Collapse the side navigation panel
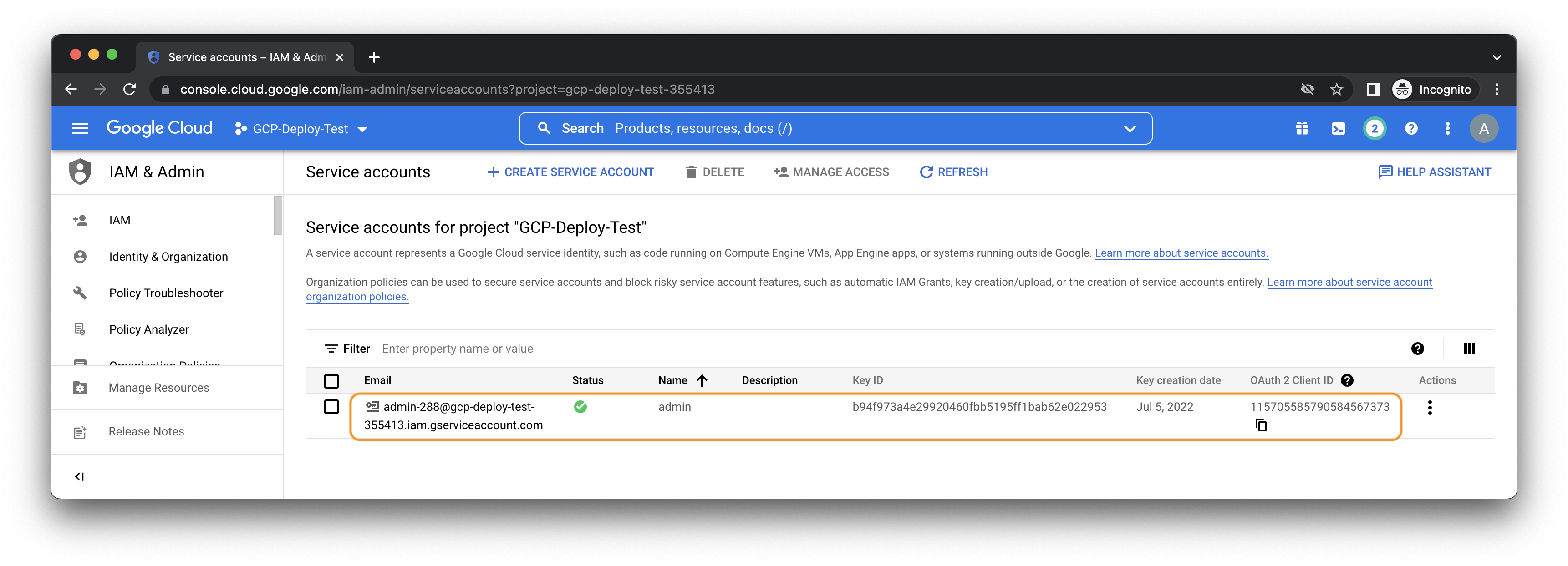The image size is (1568, 566). click(x=79, y=476)
